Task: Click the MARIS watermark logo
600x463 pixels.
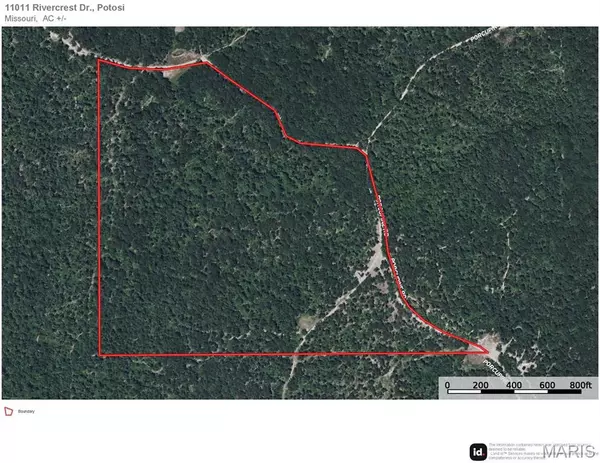Action: coord(570,452)
